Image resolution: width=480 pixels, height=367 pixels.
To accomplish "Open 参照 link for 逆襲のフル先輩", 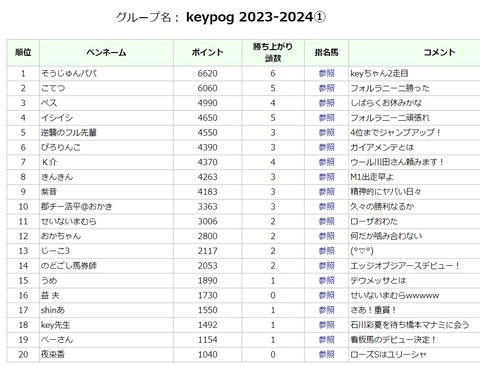I will pos(326,132).
